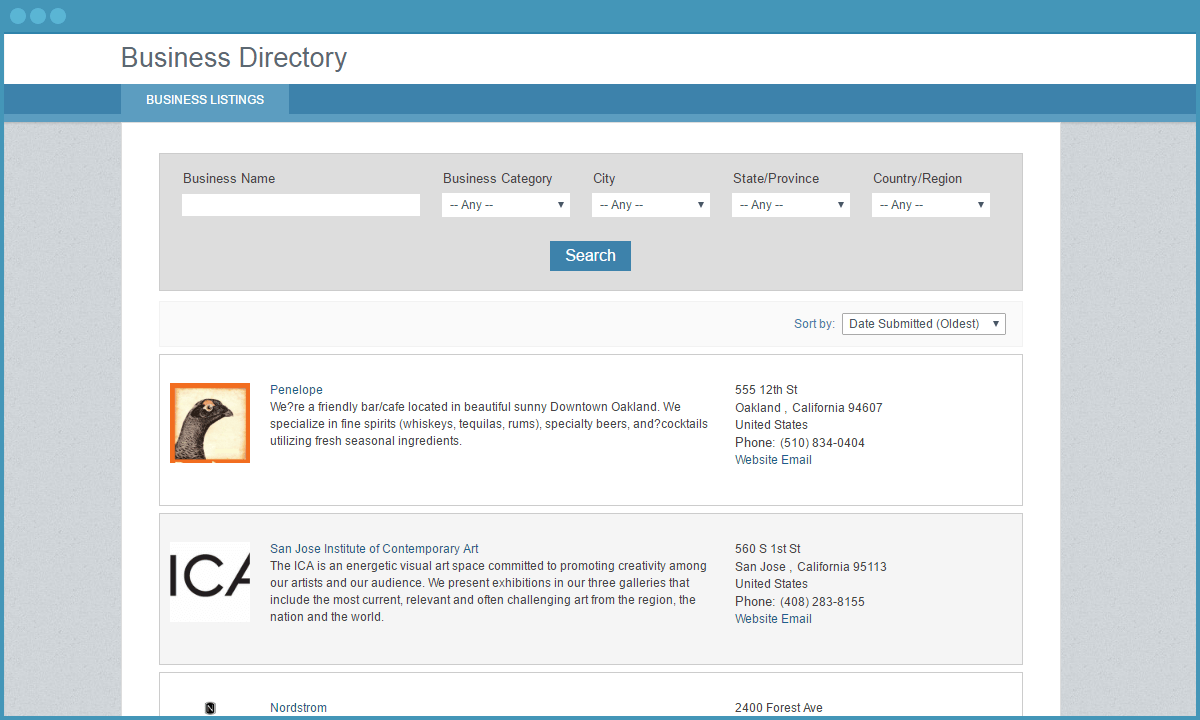Image resolution: width=1200 pixels, height=720 pixels.
Task: Open the Penelope business listing title
Action: pyautogui.click(x=296, y=390)
